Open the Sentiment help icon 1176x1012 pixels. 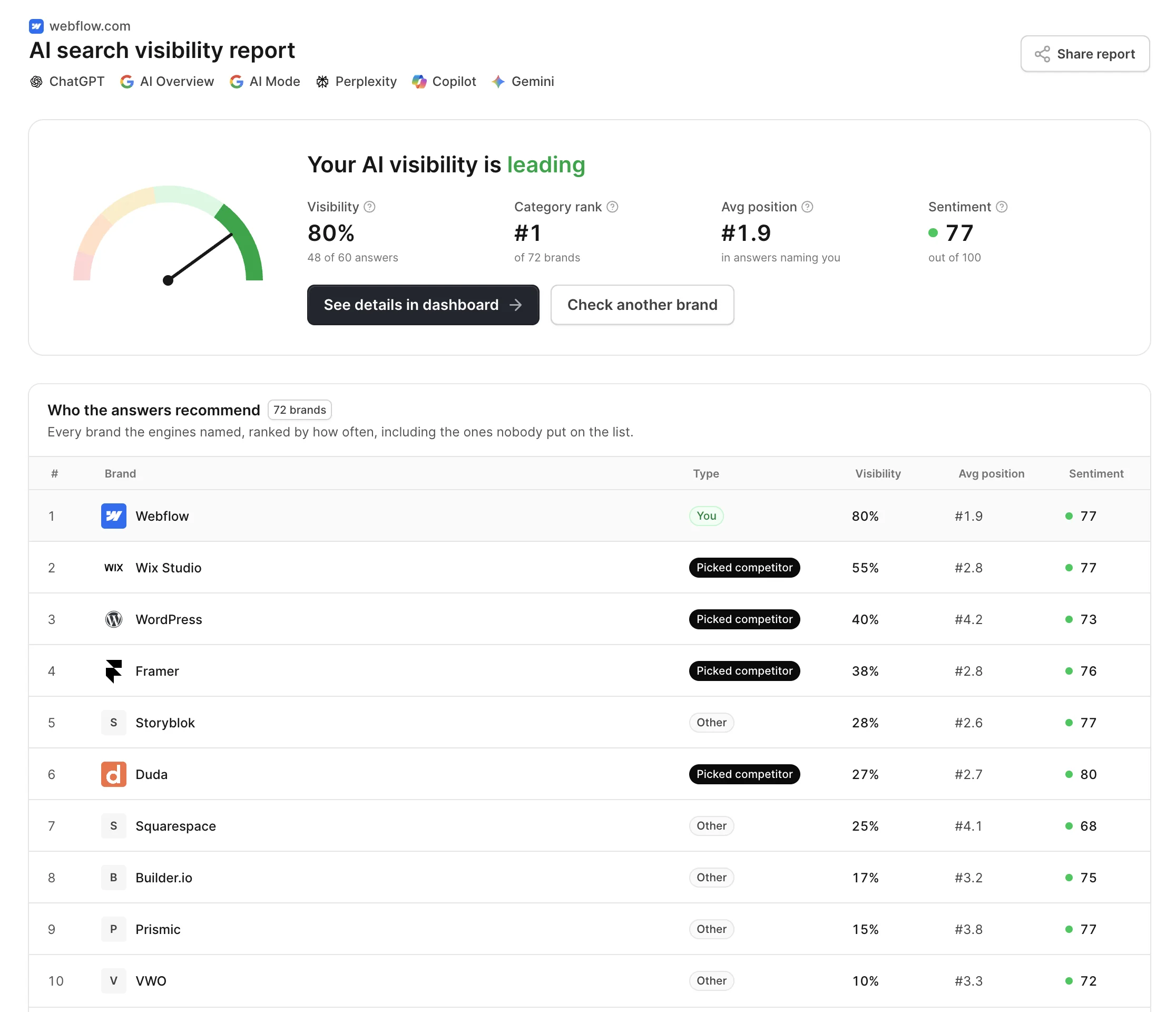(x=1002, y=207)
